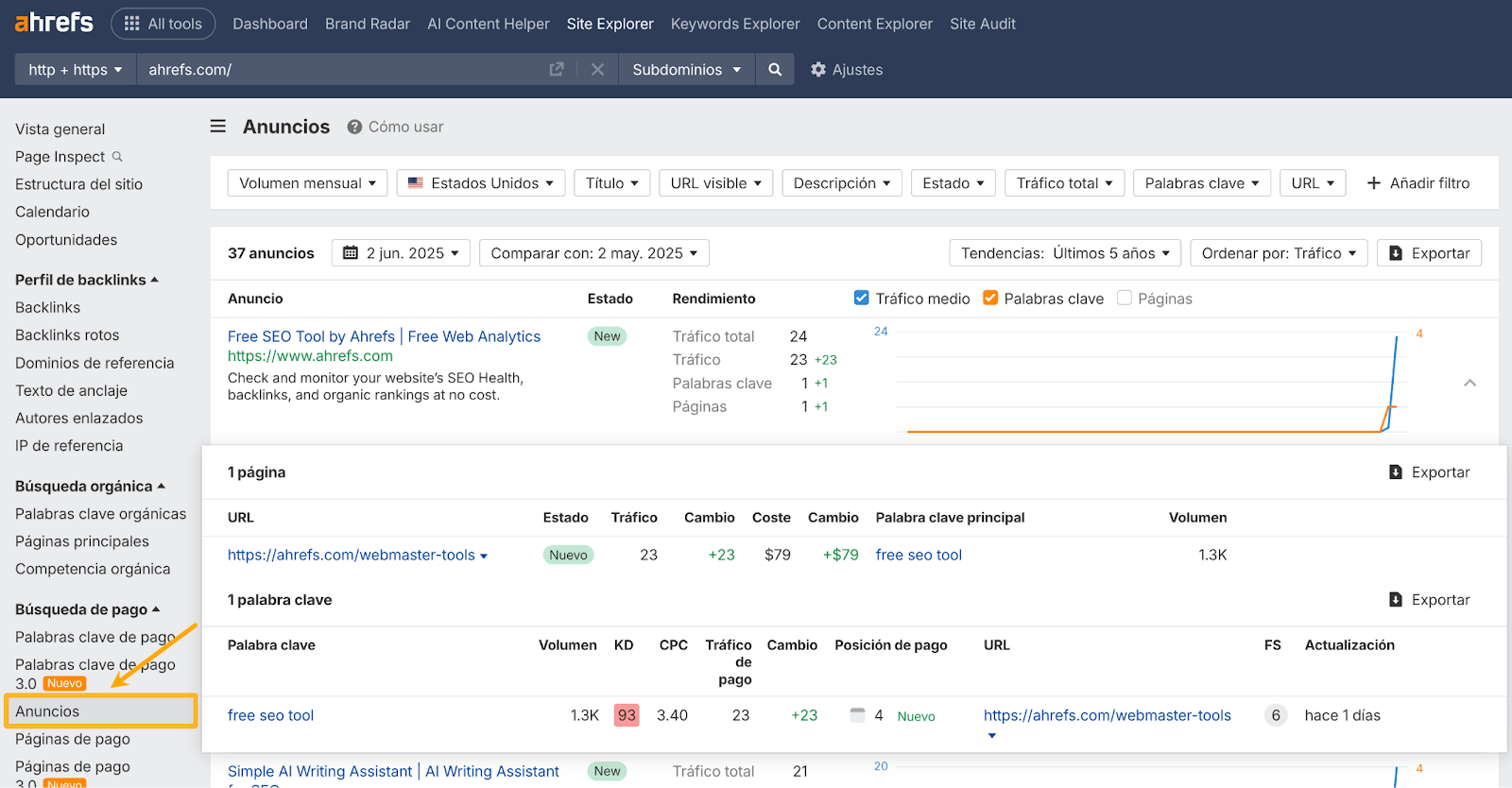Select Vista general in sidebar
Viewport: 1512px width, 788px height.
tap(60, 128)
